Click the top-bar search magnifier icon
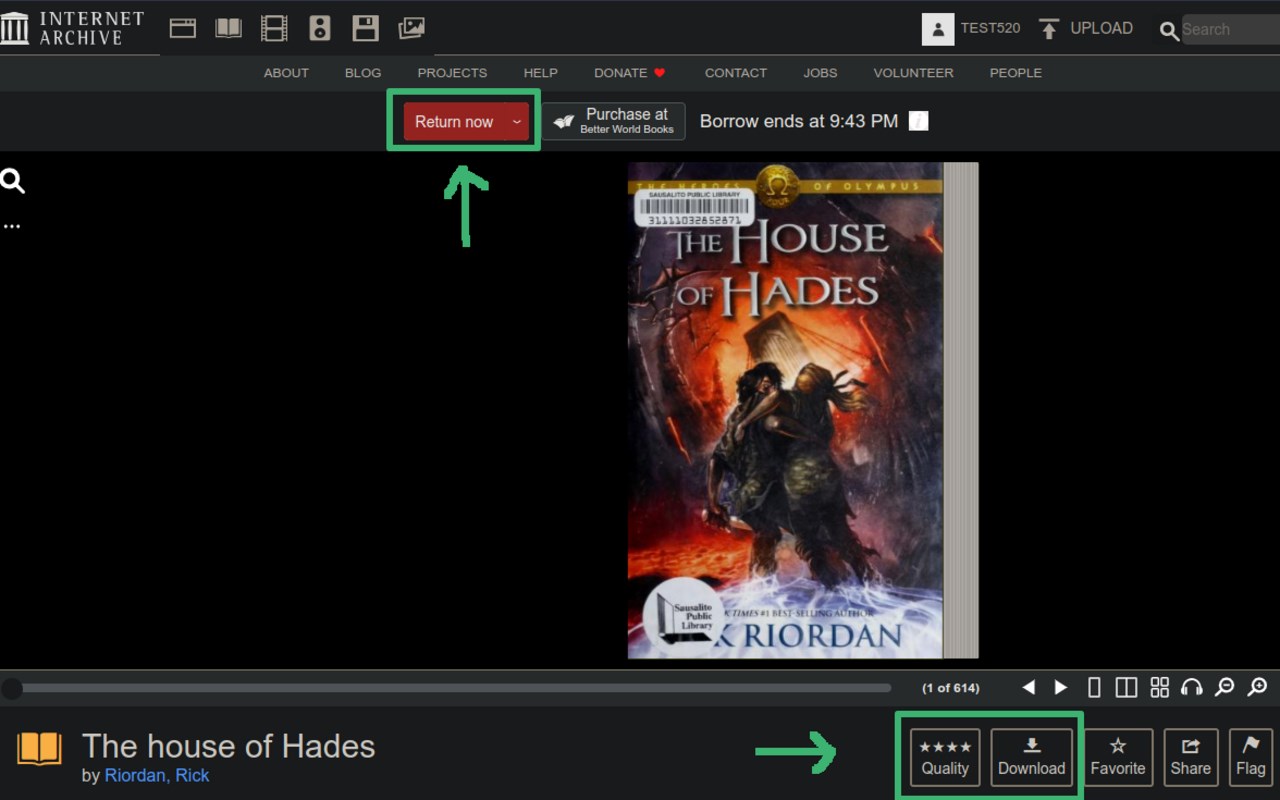1280x800 pixels. coord(1169,31)
